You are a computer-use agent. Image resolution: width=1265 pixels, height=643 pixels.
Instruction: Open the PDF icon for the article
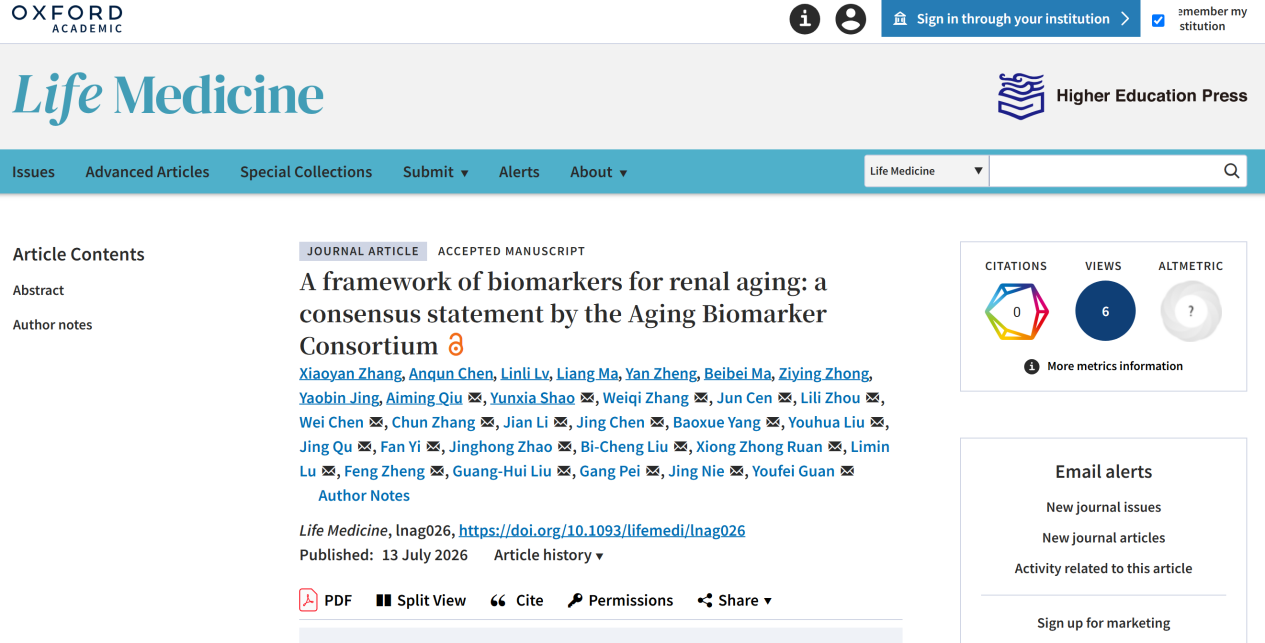click(308, 600)
